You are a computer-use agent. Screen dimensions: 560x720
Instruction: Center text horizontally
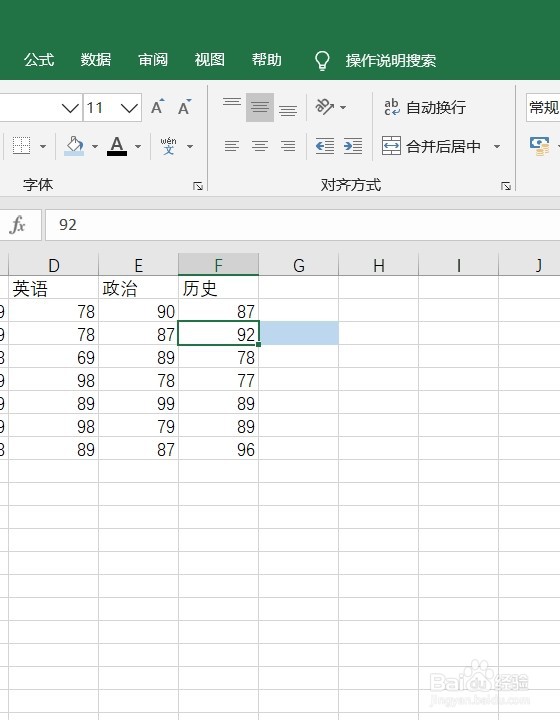pos(260,146)
